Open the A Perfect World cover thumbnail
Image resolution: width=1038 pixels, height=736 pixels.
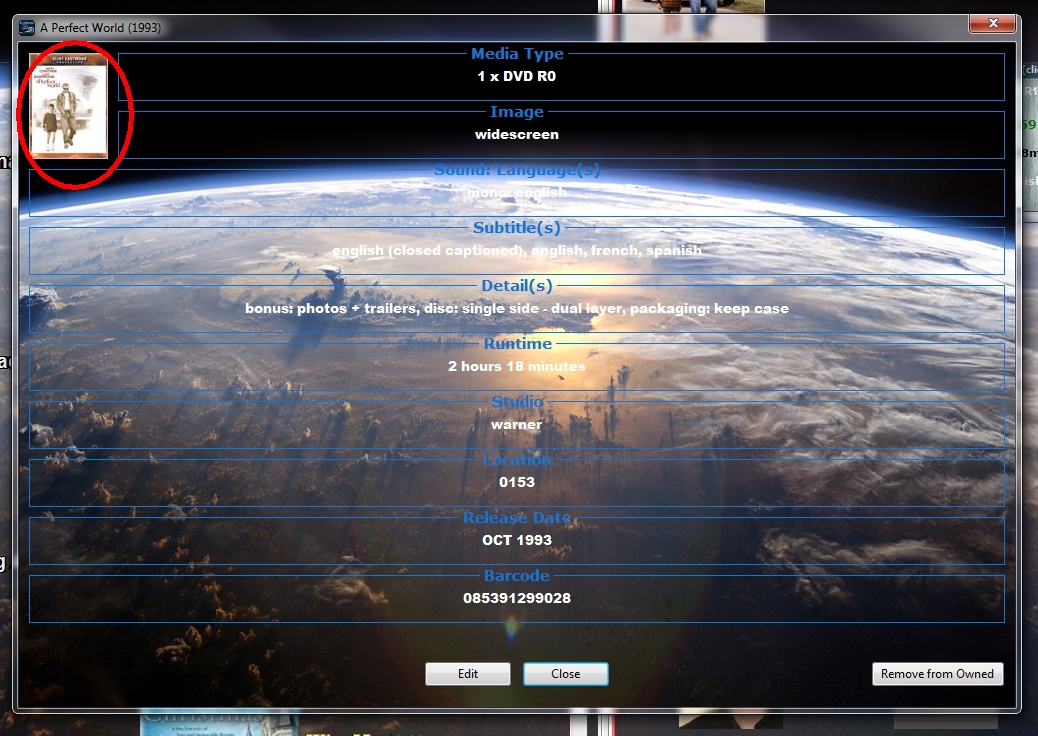pos(69,106)
